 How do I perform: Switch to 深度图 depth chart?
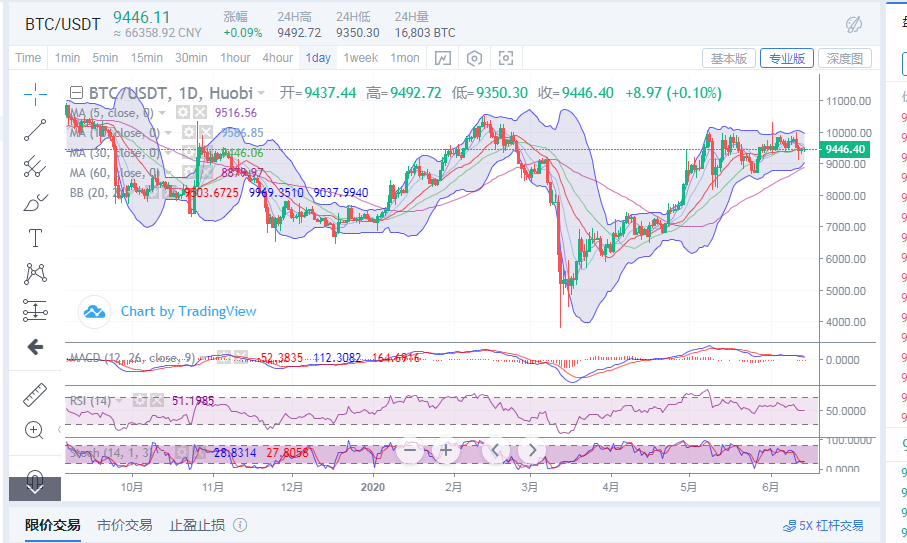(845, 58)
